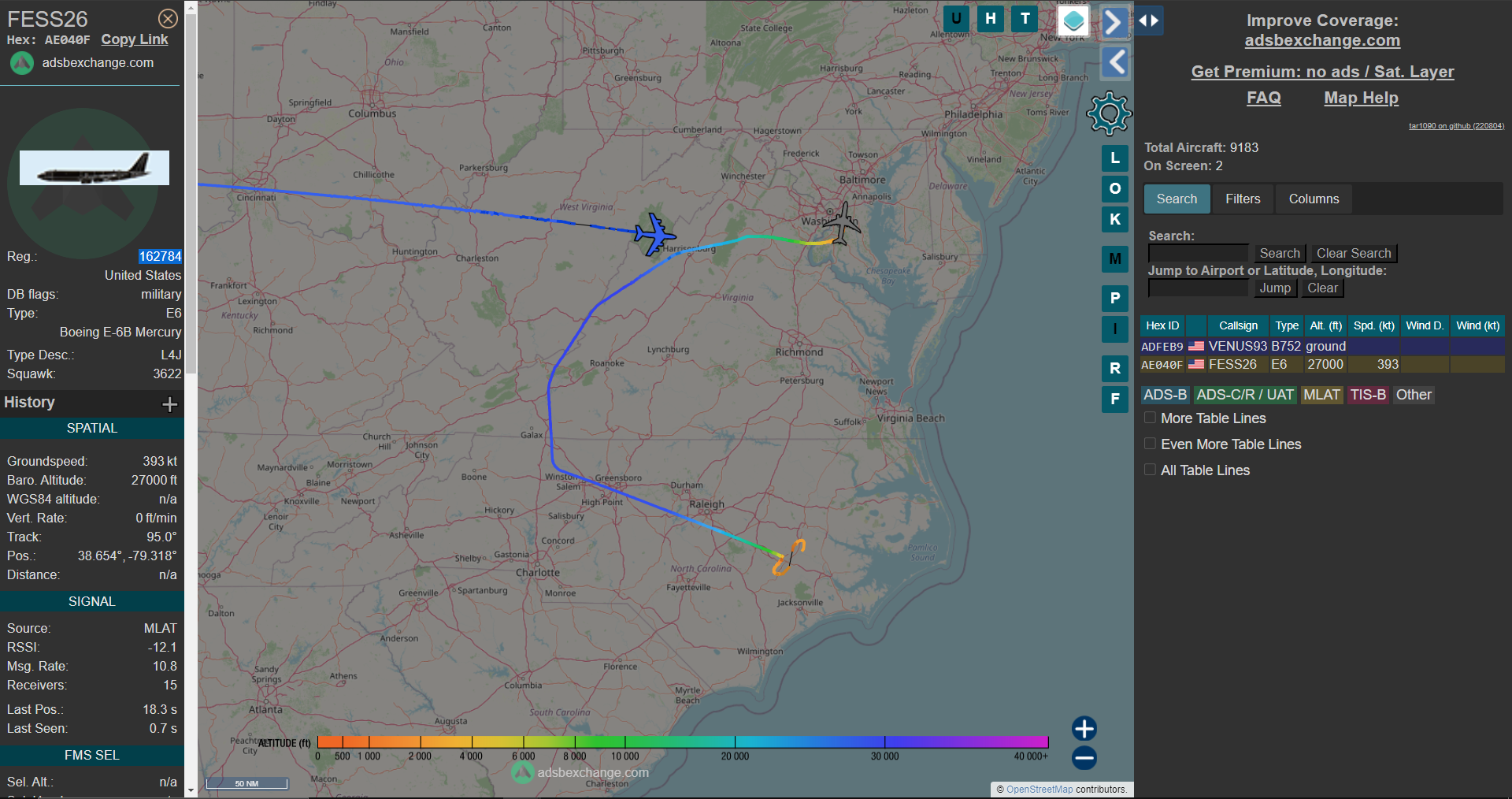Click the P map button
The height and width of the screenshot is (799, 1512).
click(x=1115, y=298)
